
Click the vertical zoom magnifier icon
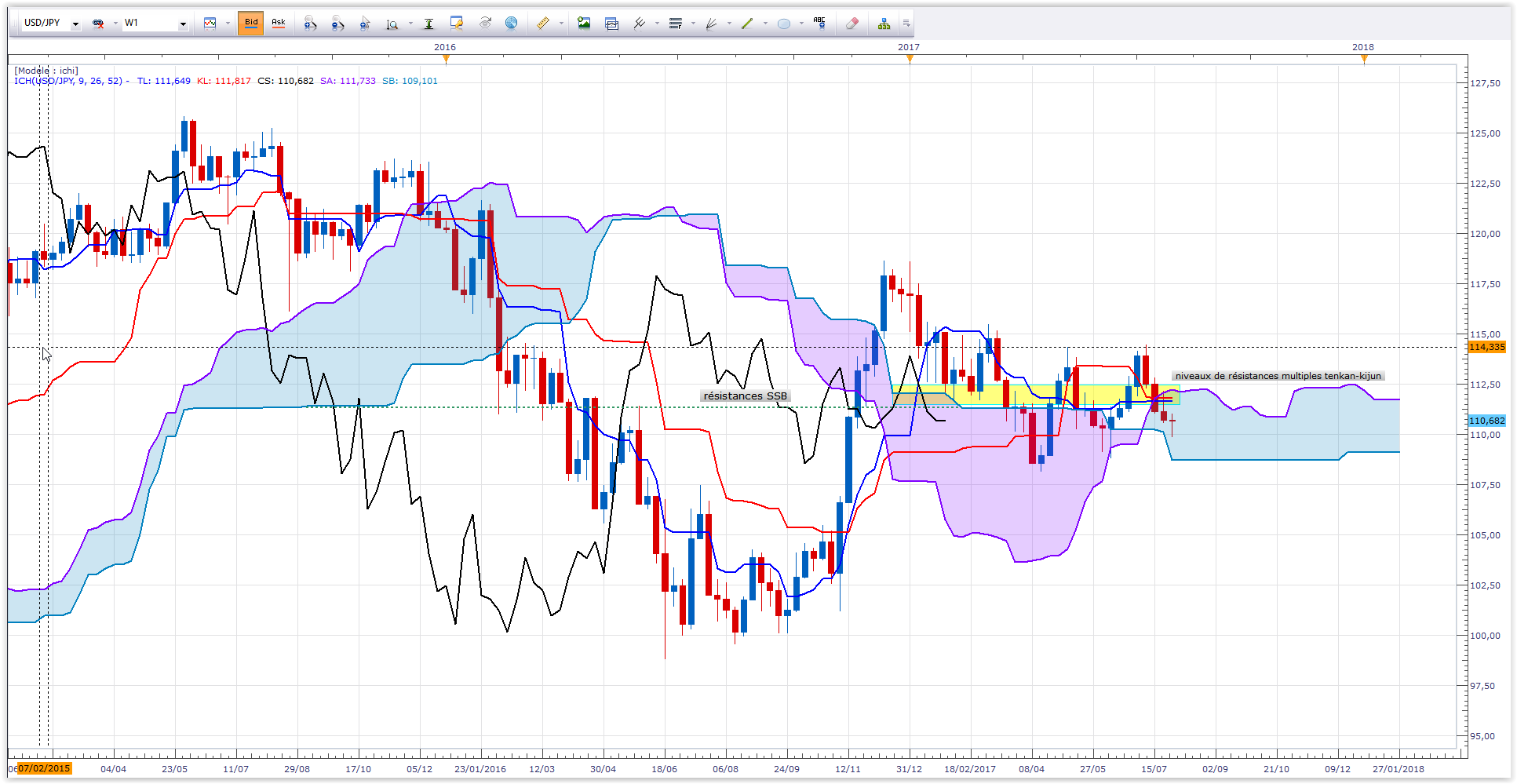click(x=392, y=24)
